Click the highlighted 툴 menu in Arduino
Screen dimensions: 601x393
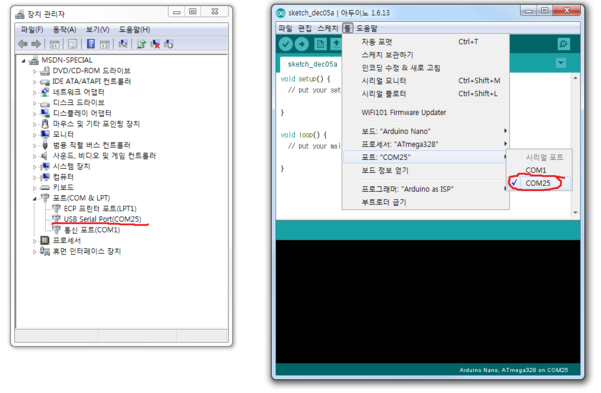tap(348, 28)
